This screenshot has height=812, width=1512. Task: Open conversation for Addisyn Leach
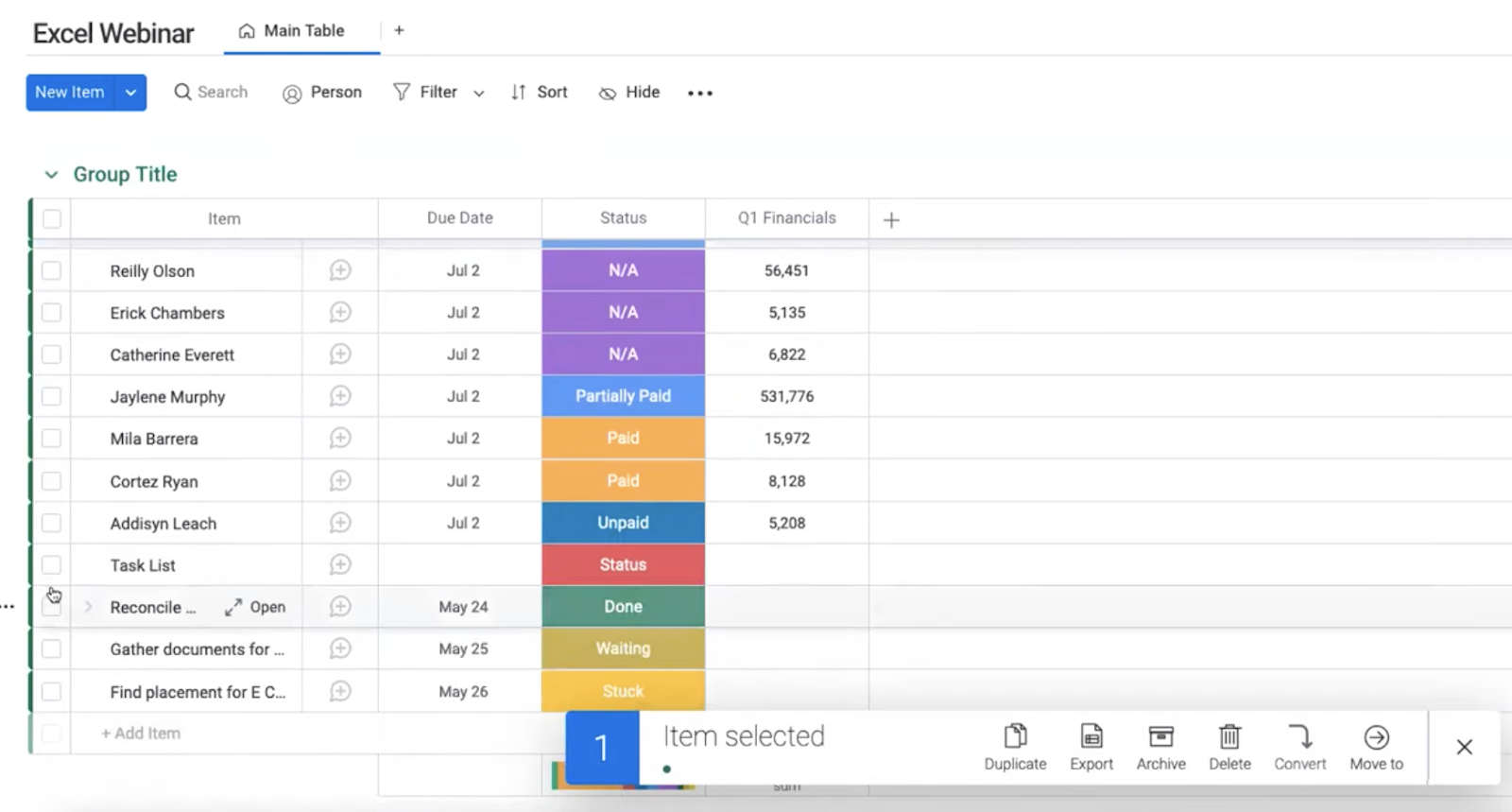(340, 523)
